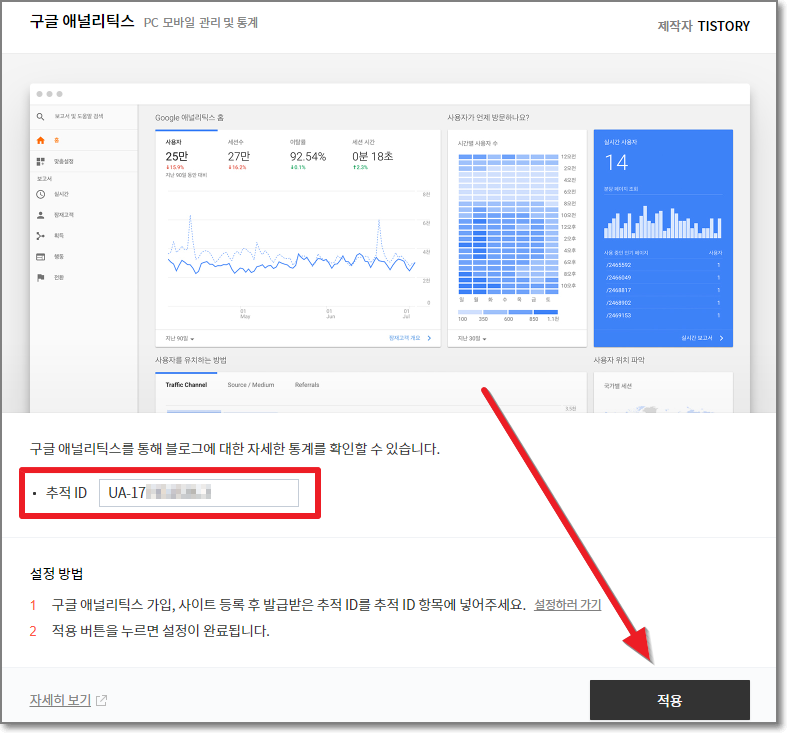This screenshot has width=787, height=733.
Task: Click the external-link icon beside 자세히 보기
Action: point(101,700)
